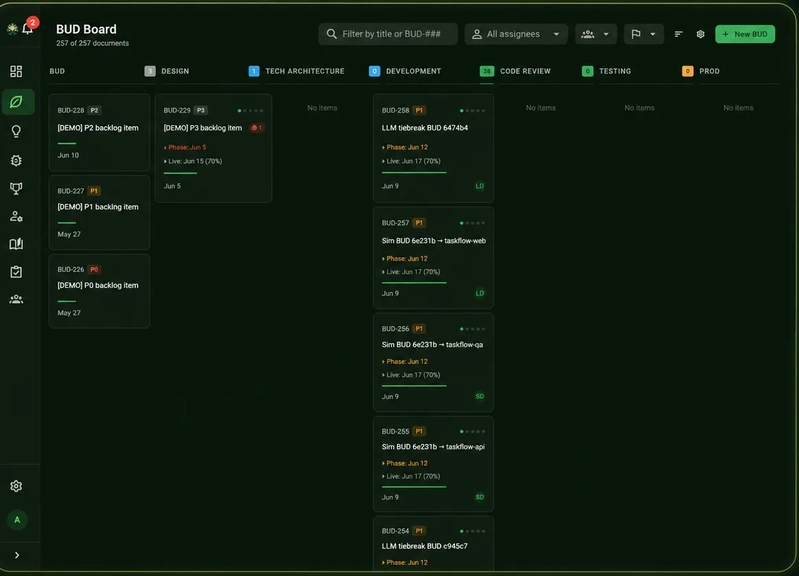Open the team group filter dropdown

click(x=596, y=34)
